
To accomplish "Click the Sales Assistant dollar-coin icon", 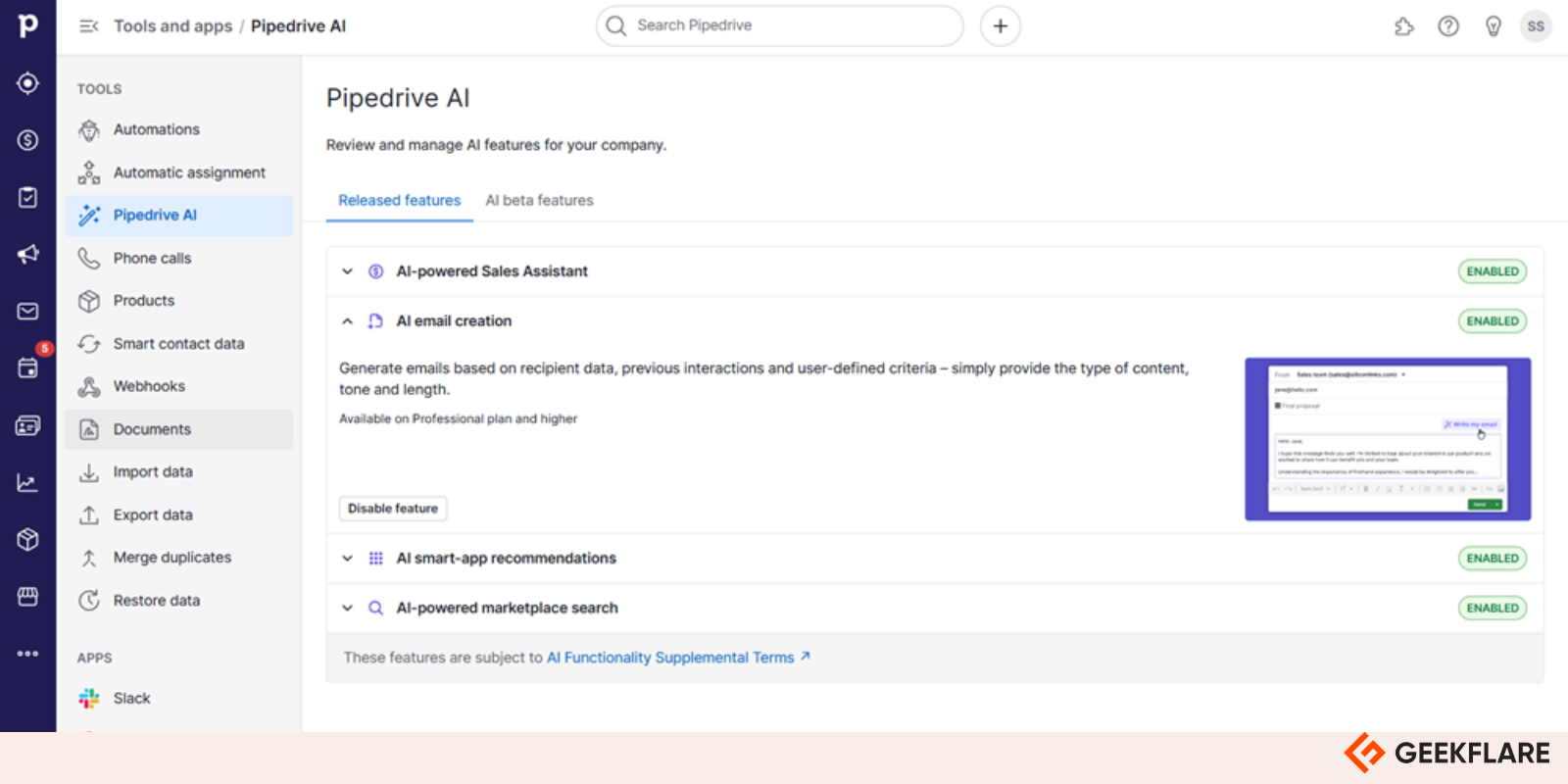I will (x=375, y=271).
